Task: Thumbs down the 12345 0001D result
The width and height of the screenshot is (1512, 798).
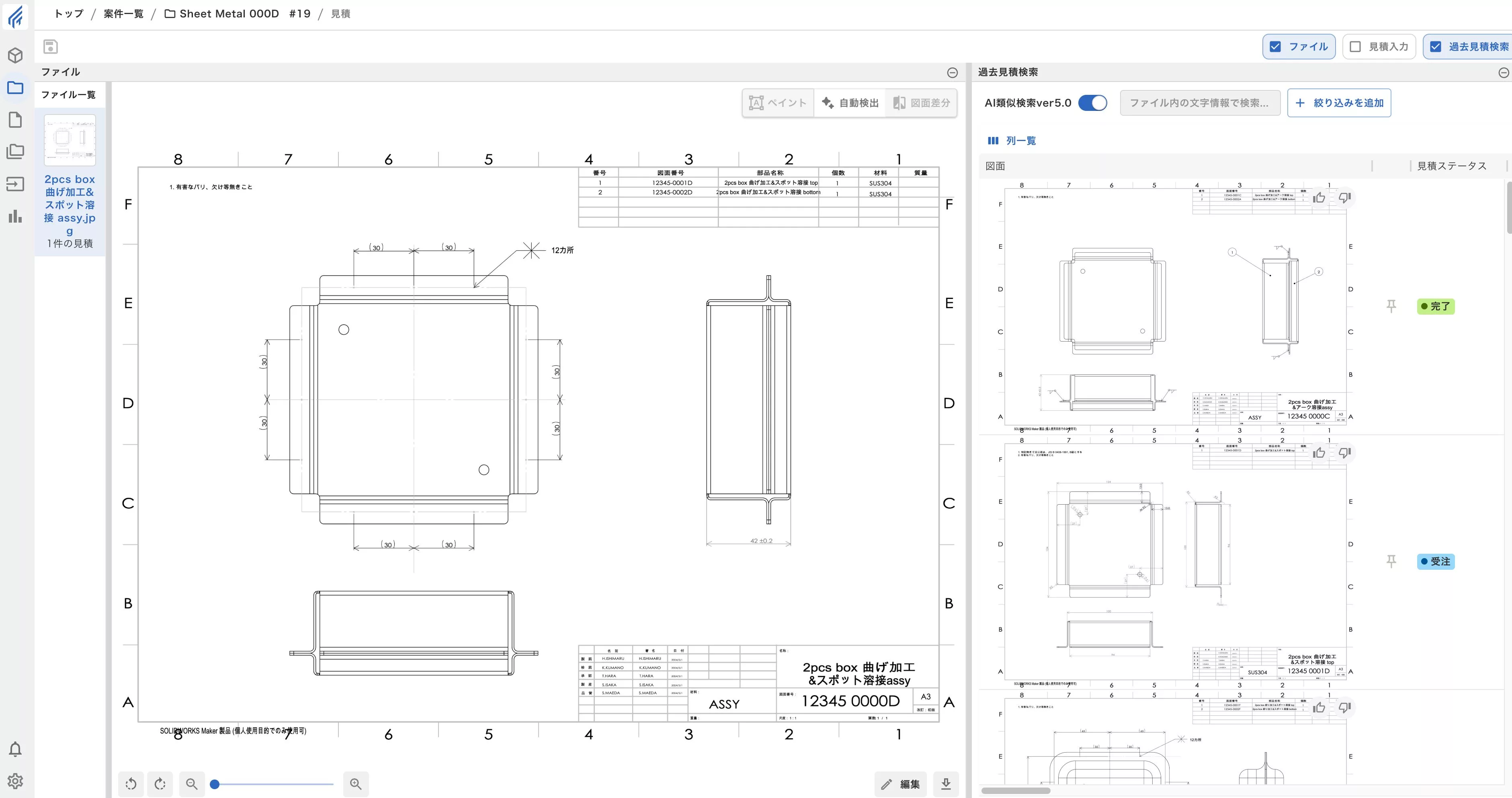Action: pos(1345,452)
